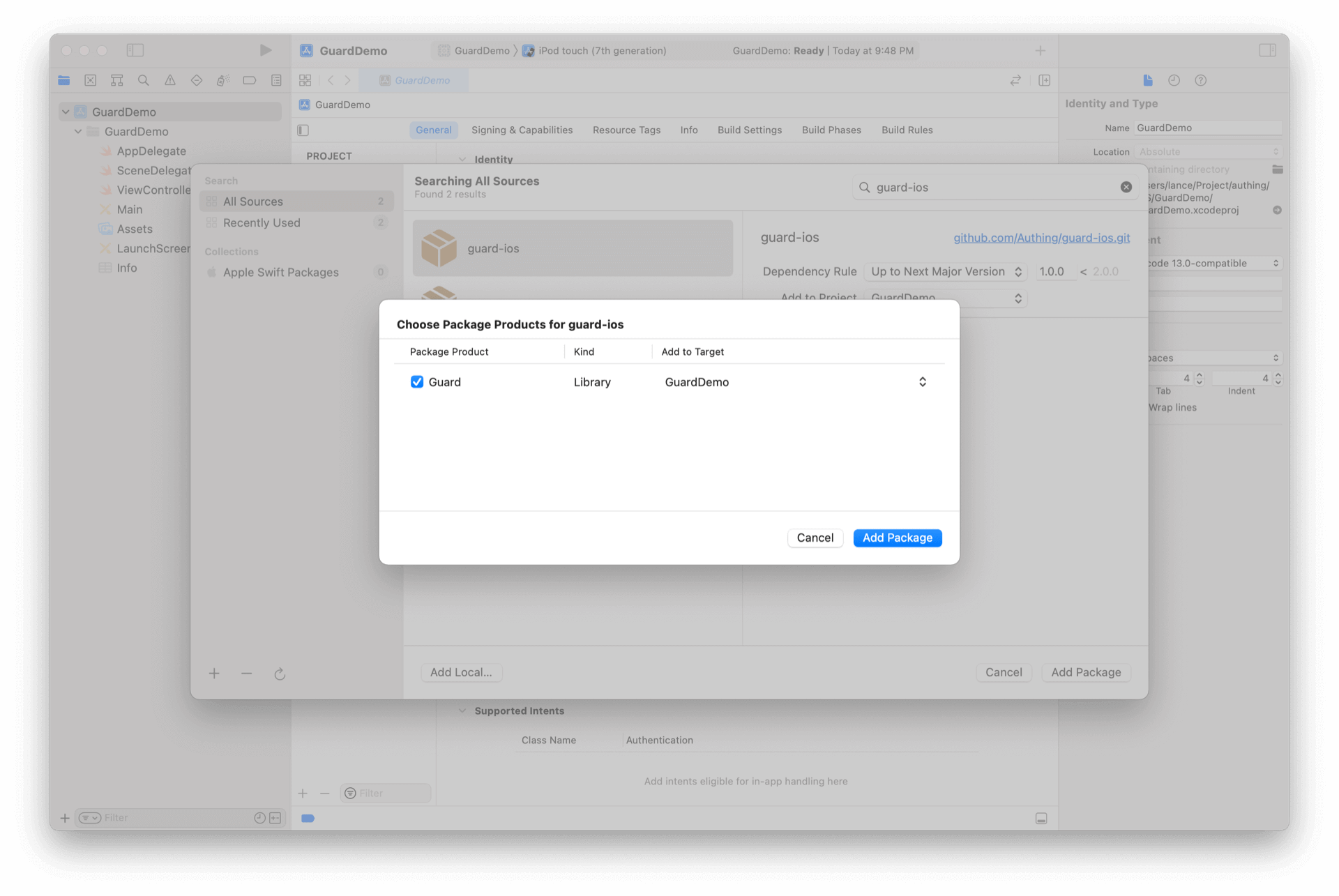Open the Issue navigator warning icon
This screenshot has width=1339, height=896.
170,80
